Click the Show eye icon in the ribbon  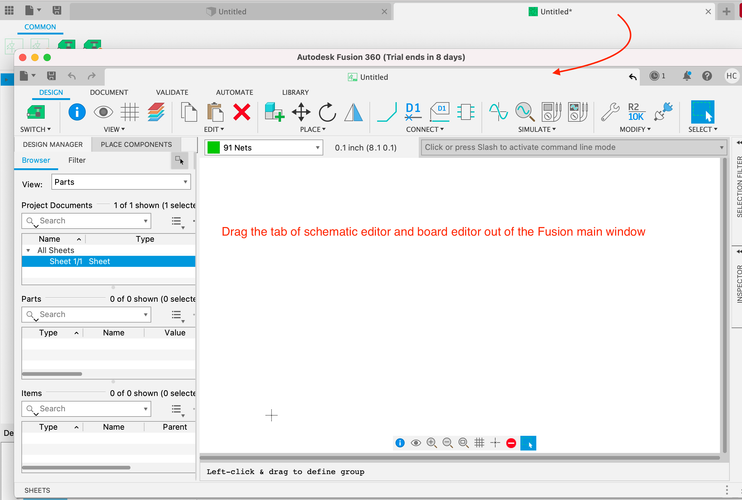point(103,112)
